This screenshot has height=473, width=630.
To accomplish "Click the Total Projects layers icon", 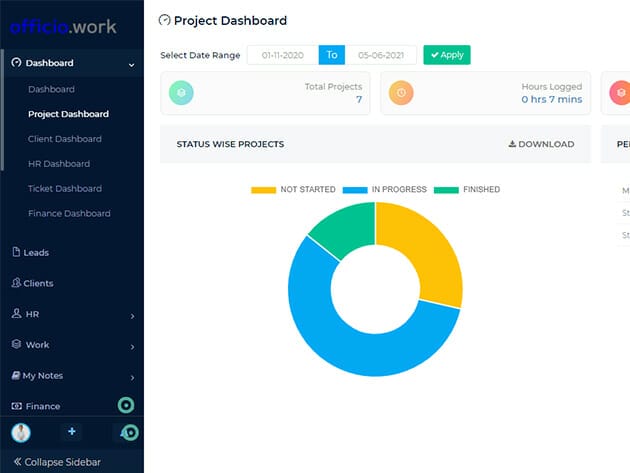I will [x=182, y=93].
